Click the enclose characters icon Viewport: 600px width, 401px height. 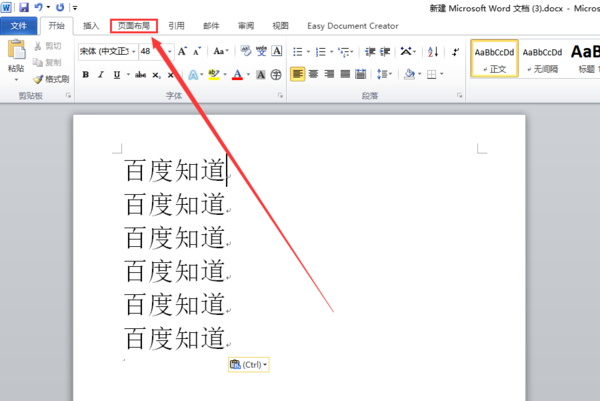(x=276, y=75)
